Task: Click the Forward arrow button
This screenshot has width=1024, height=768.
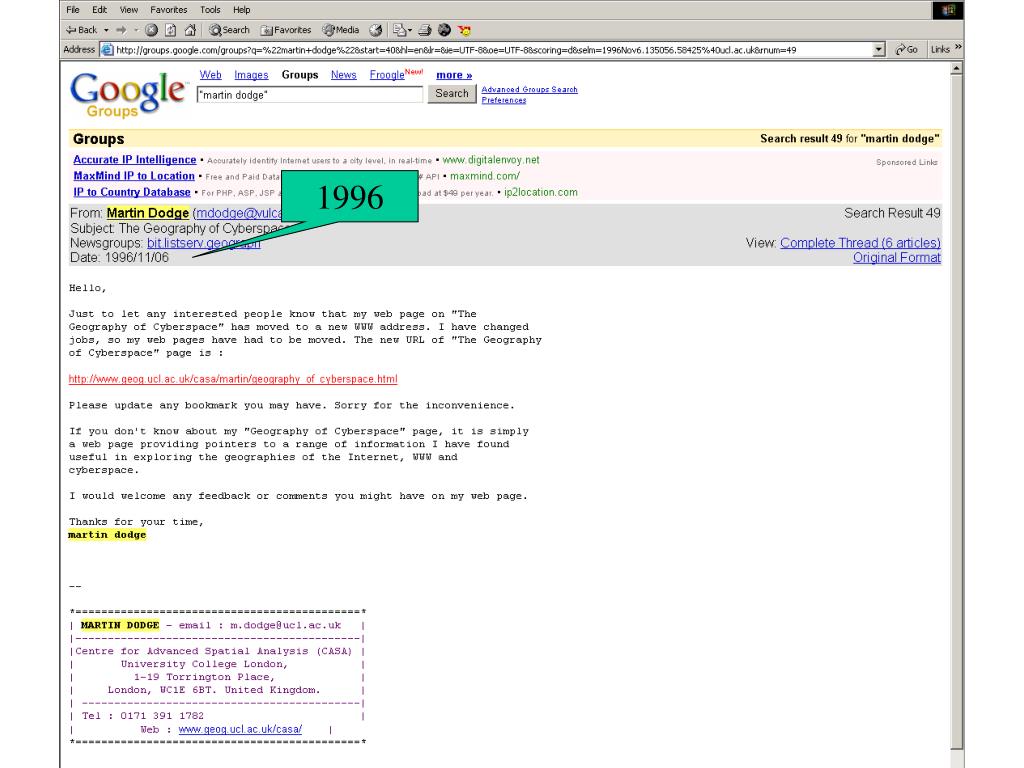Action: [x=121, y=30]
